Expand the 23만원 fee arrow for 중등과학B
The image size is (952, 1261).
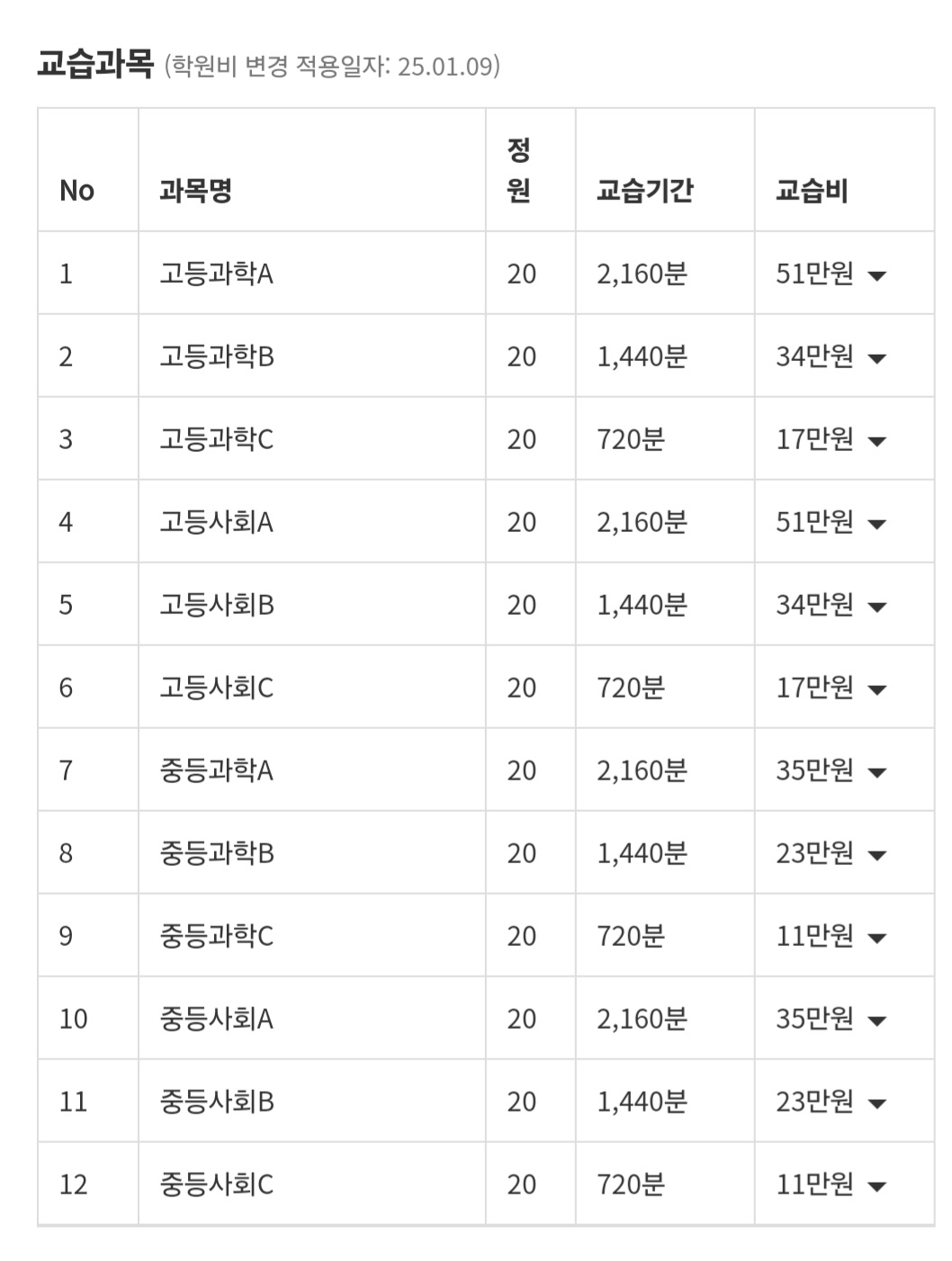[x=876, y=855]
